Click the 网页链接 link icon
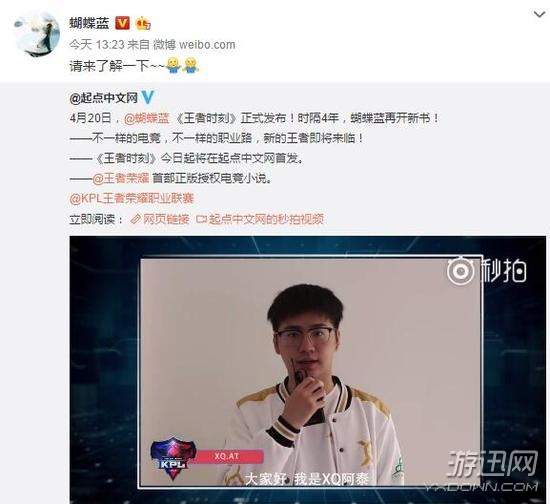550x504 pixels. (135, 220)
